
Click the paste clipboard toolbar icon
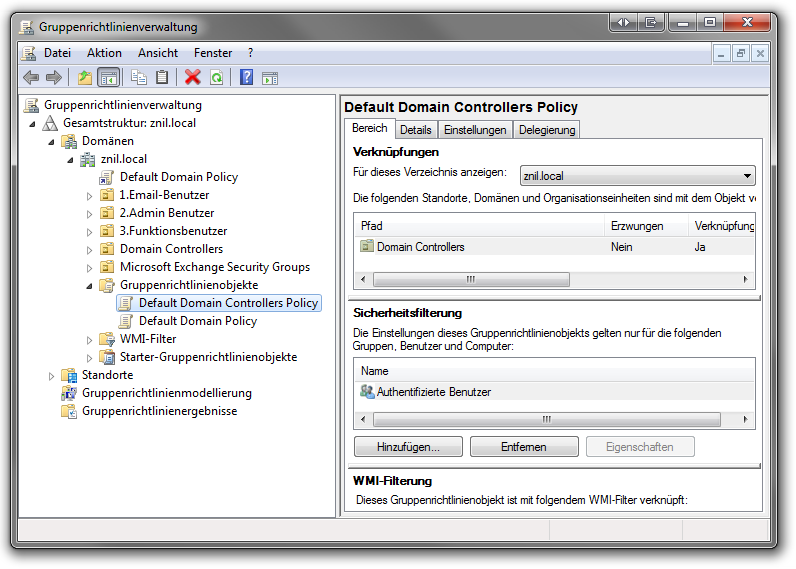click(161, 78)
